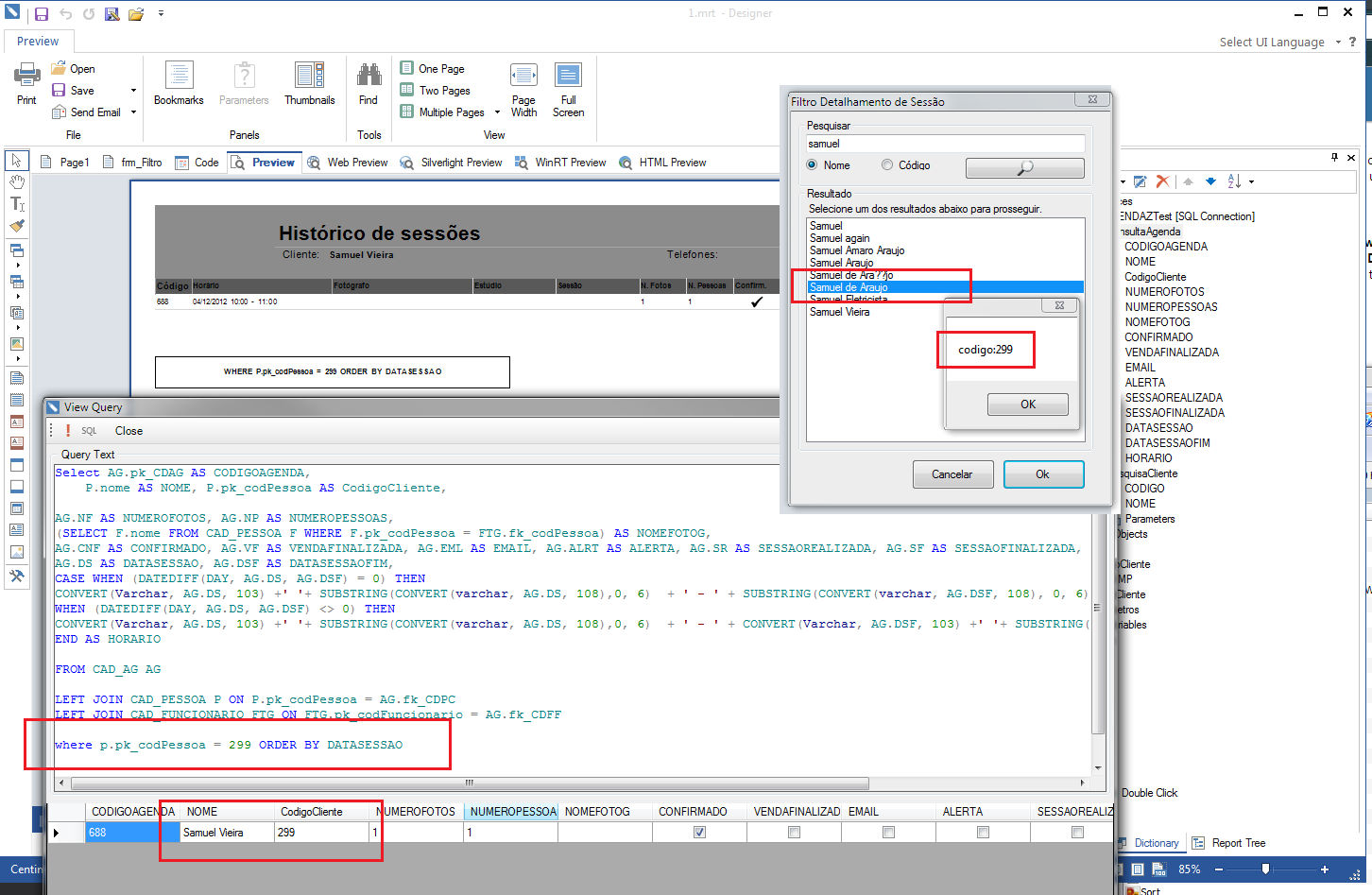Click the wrench tools icon in left toolbar
This screenshot has height=895, width=1372.
[17, 576]
